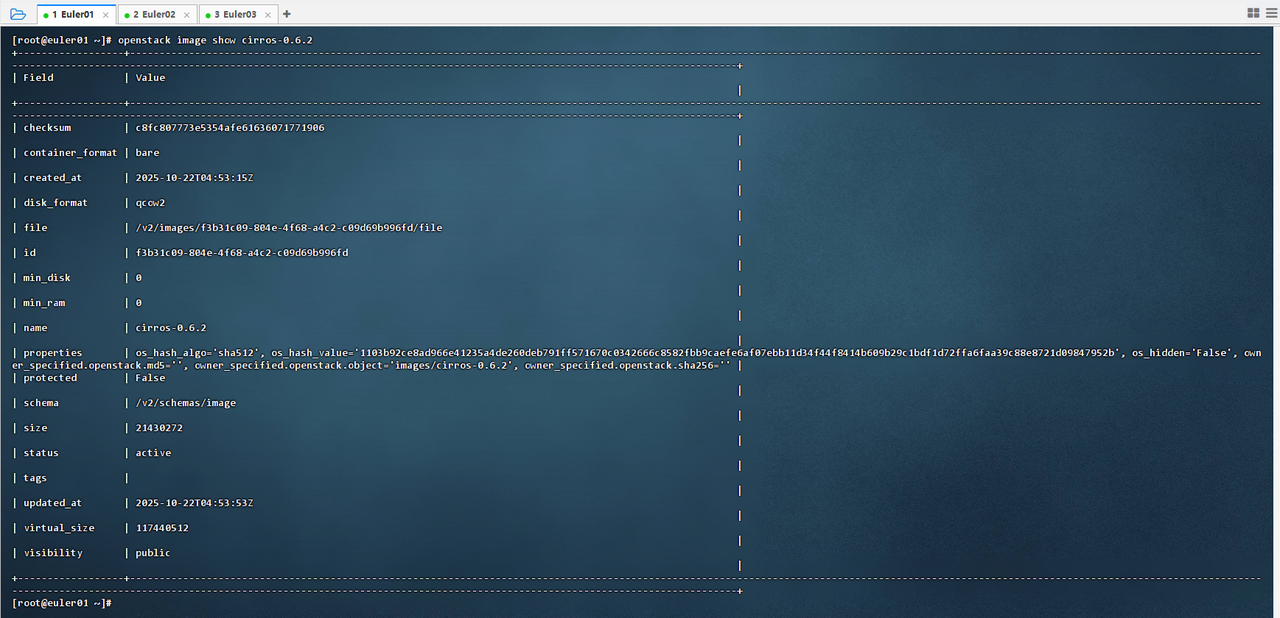The height and width of the screenshot is (618, 1280).
Task: Click timestamp 2025-10-22T04:53:53Z
Action: click(194, 503)
